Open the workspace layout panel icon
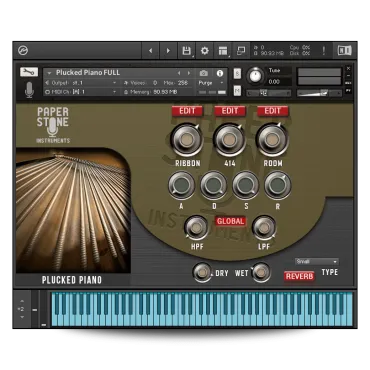The height and width of the screenshot is (370, 370). tap(223, 51)
